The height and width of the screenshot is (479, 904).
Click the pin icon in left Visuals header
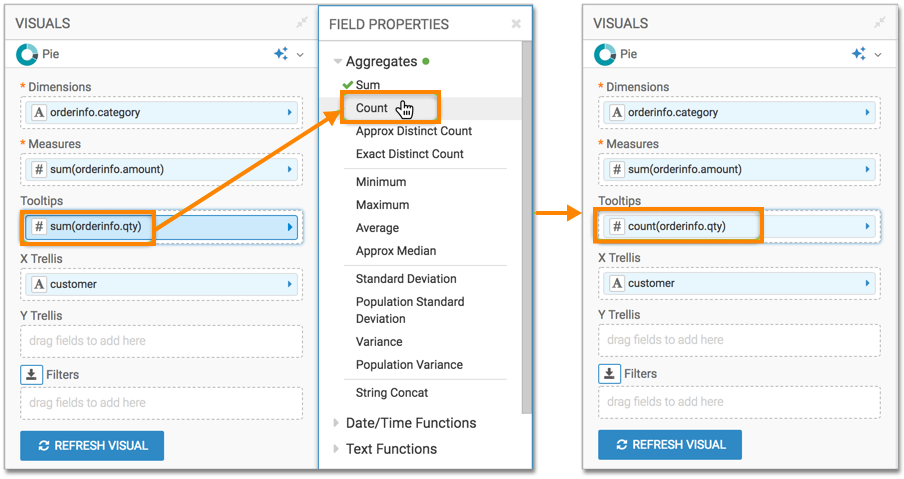tap(302, 22)
